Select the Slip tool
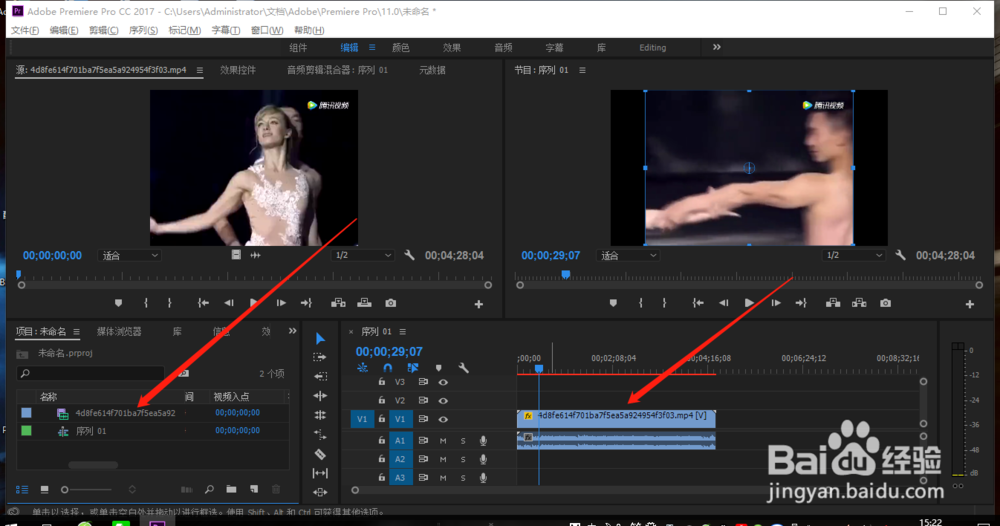Screen dimensions: 1000x526 click(320, 473)
